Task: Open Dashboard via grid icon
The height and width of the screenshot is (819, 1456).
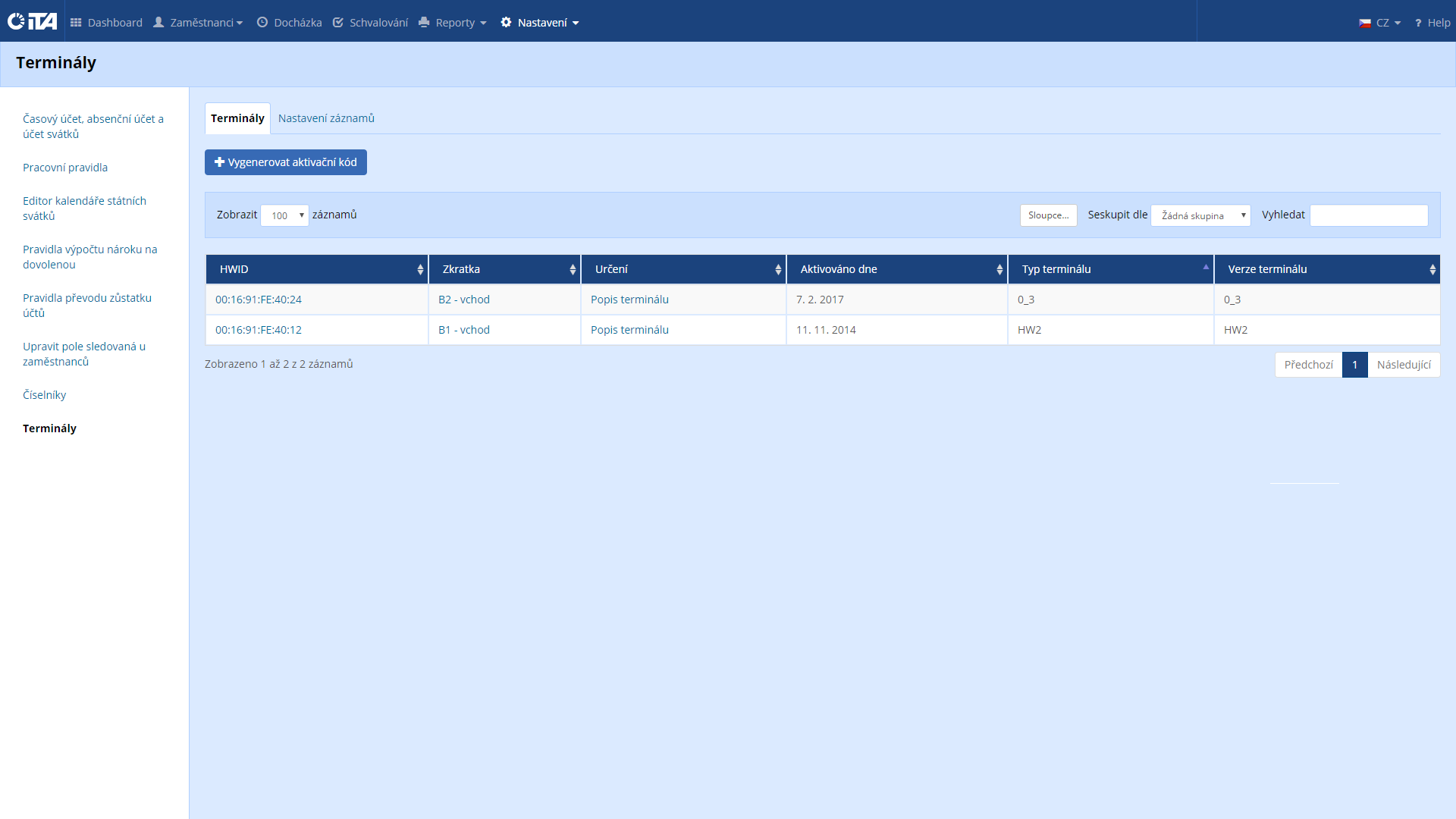Action: click(x=76, y=23)
